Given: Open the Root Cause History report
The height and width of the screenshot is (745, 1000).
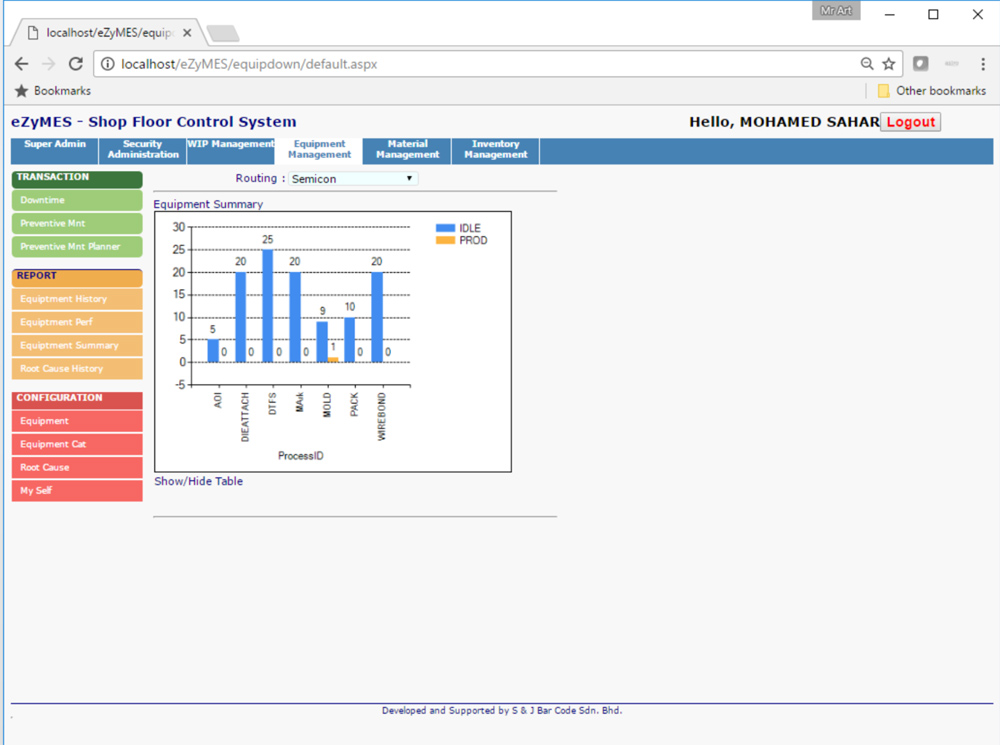Looking at the screenshot, I should point(77,369).
